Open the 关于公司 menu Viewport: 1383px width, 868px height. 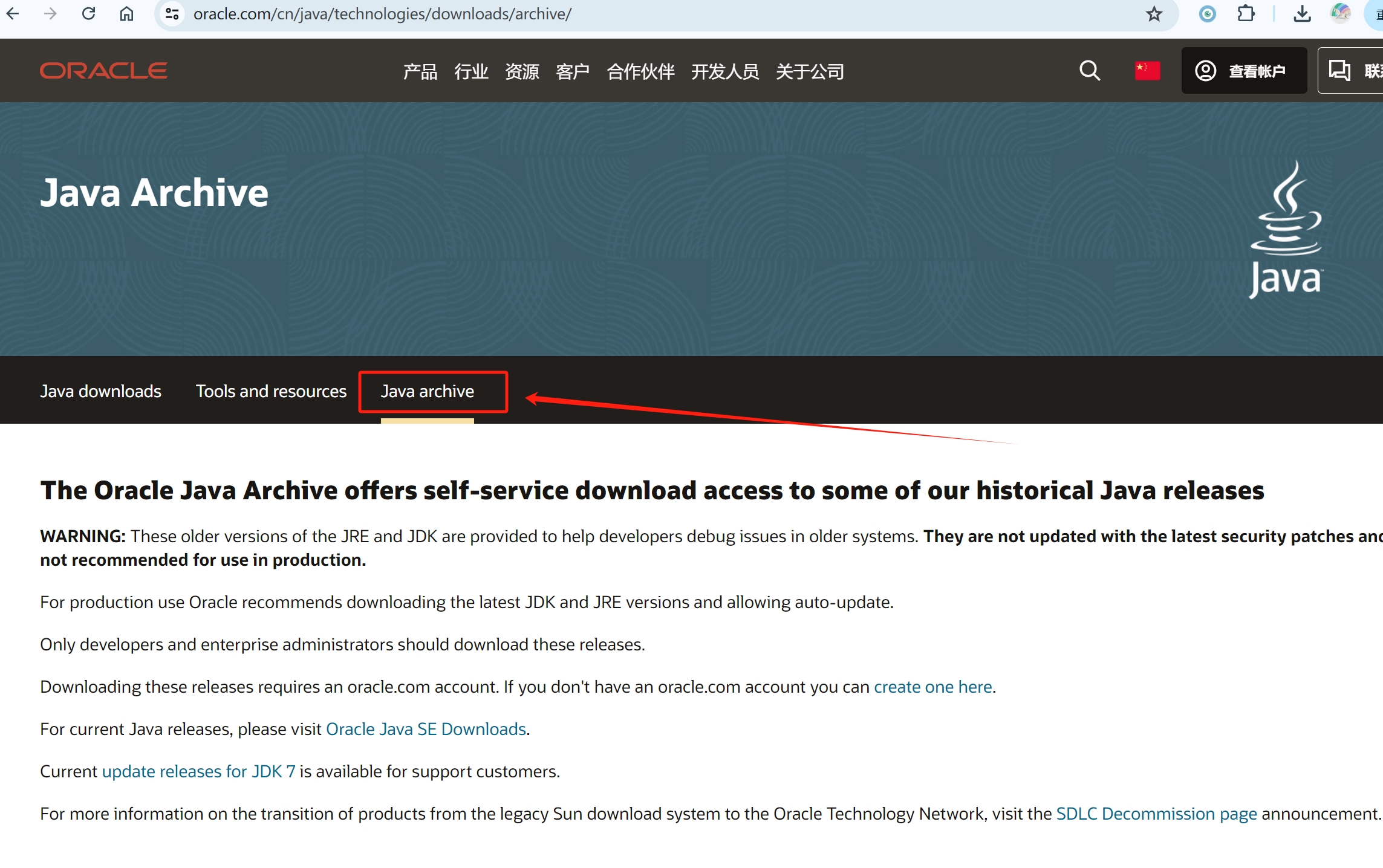pos(810,71)
